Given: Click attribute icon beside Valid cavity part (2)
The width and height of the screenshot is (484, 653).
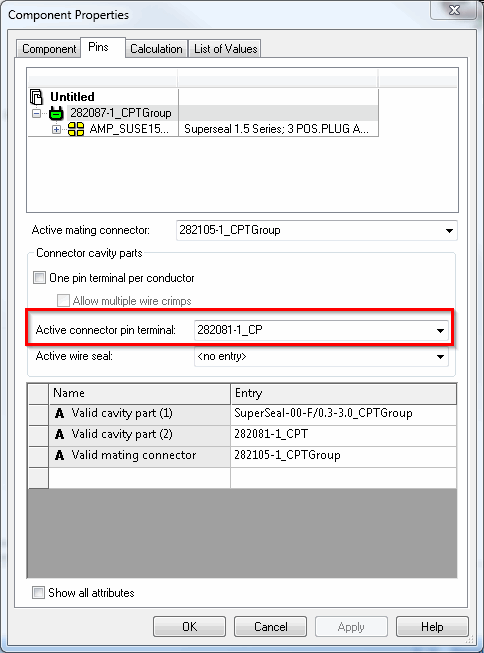Looking at the screenshot, I should click(60, 434).
